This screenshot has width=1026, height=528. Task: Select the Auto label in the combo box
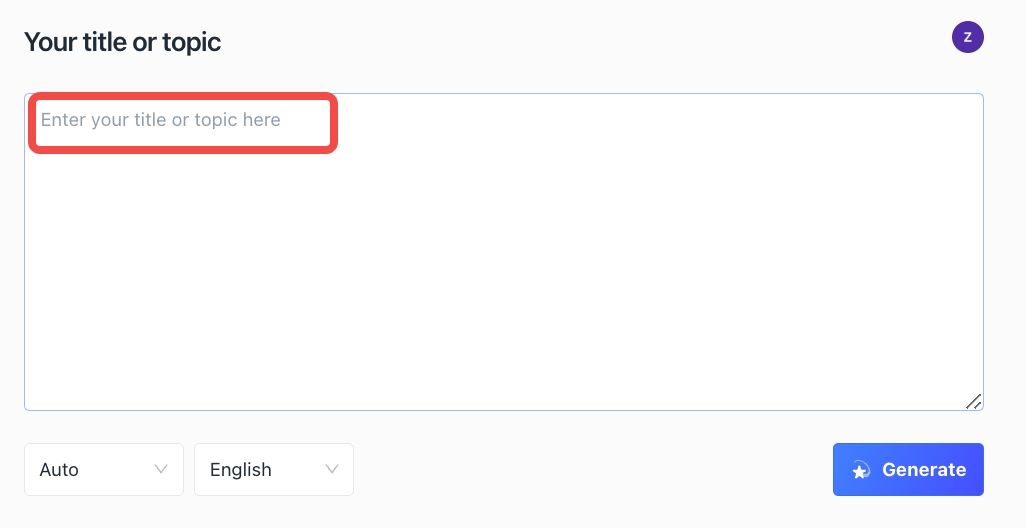59,470
